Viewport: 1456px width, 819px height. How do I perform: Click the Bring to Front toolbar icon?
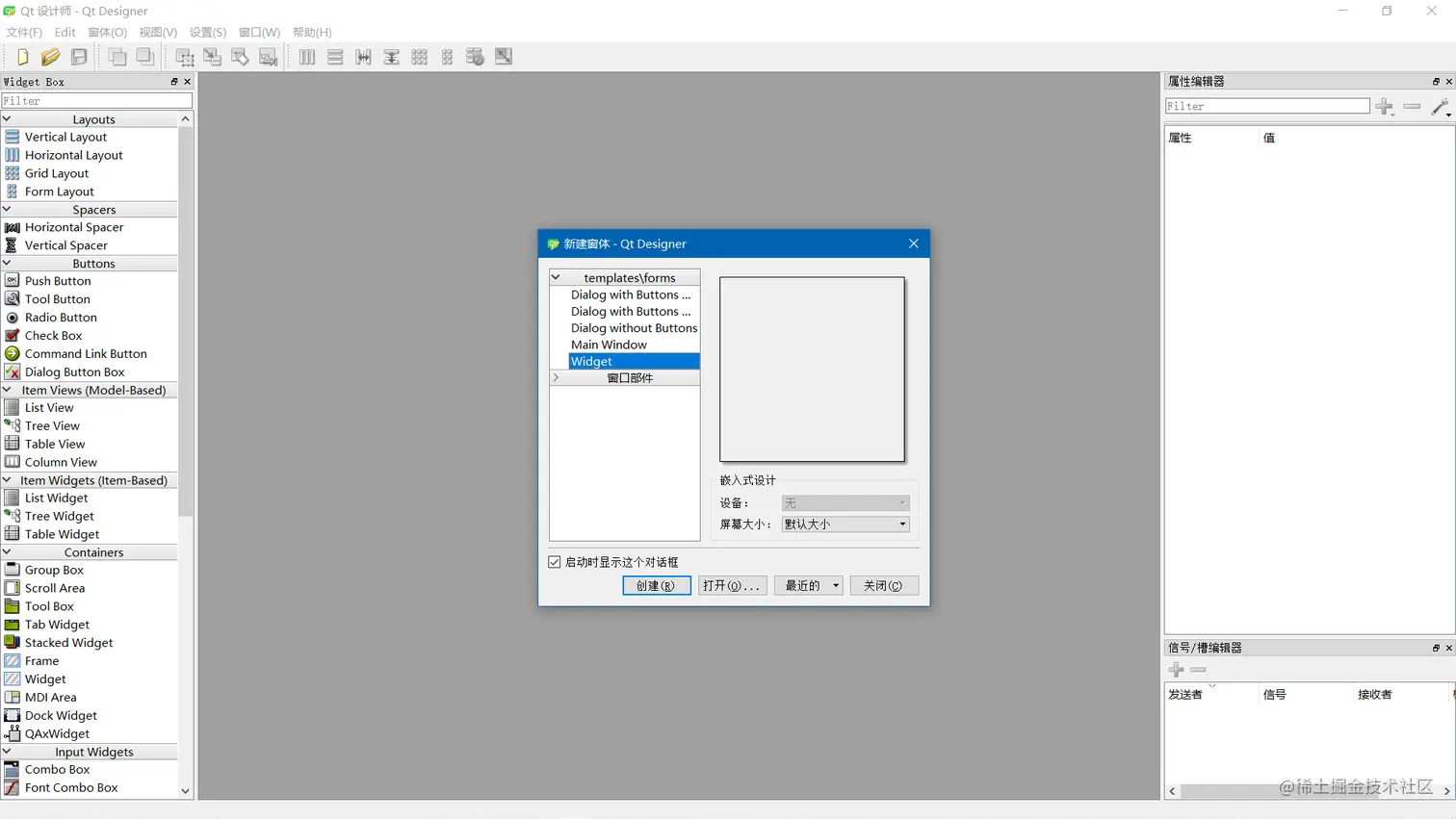(x=145, y=57)
